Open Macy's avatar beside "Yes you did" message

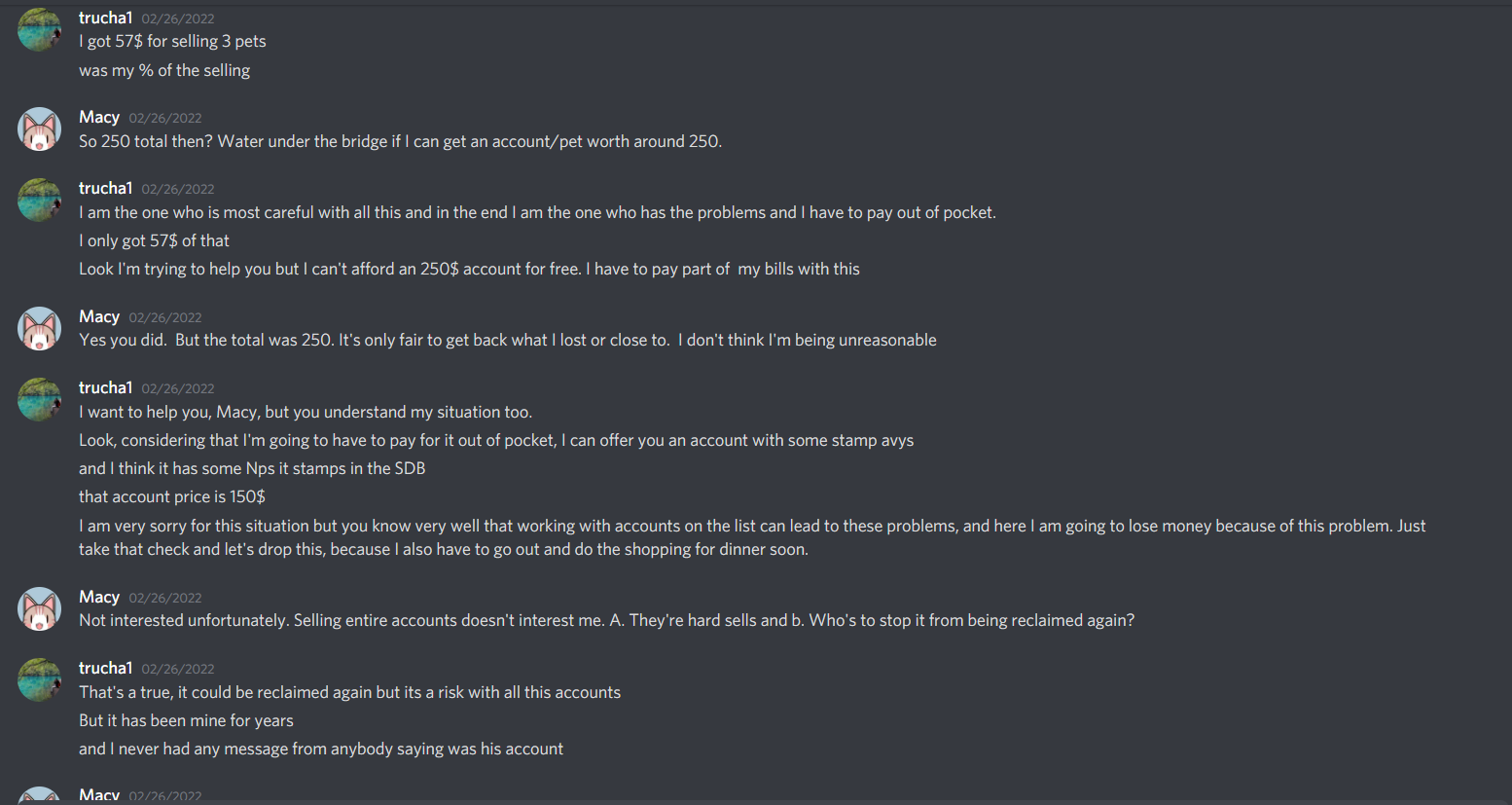tap(40, 328)
